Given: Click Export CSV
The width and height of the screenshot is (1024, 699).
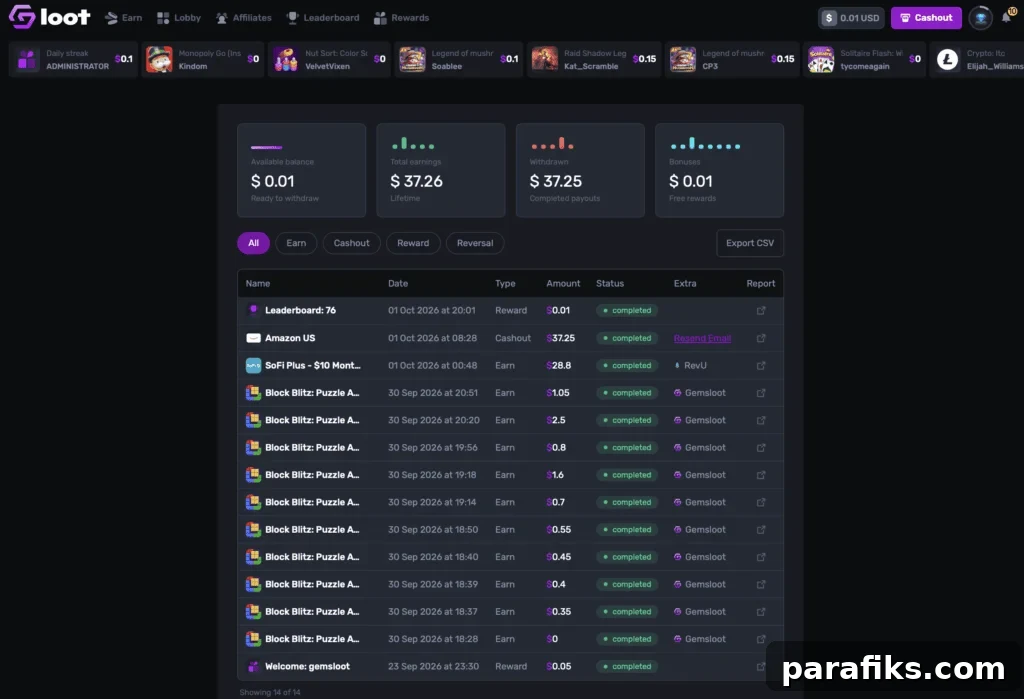Looking at the screenshot, I should [750, 243].
